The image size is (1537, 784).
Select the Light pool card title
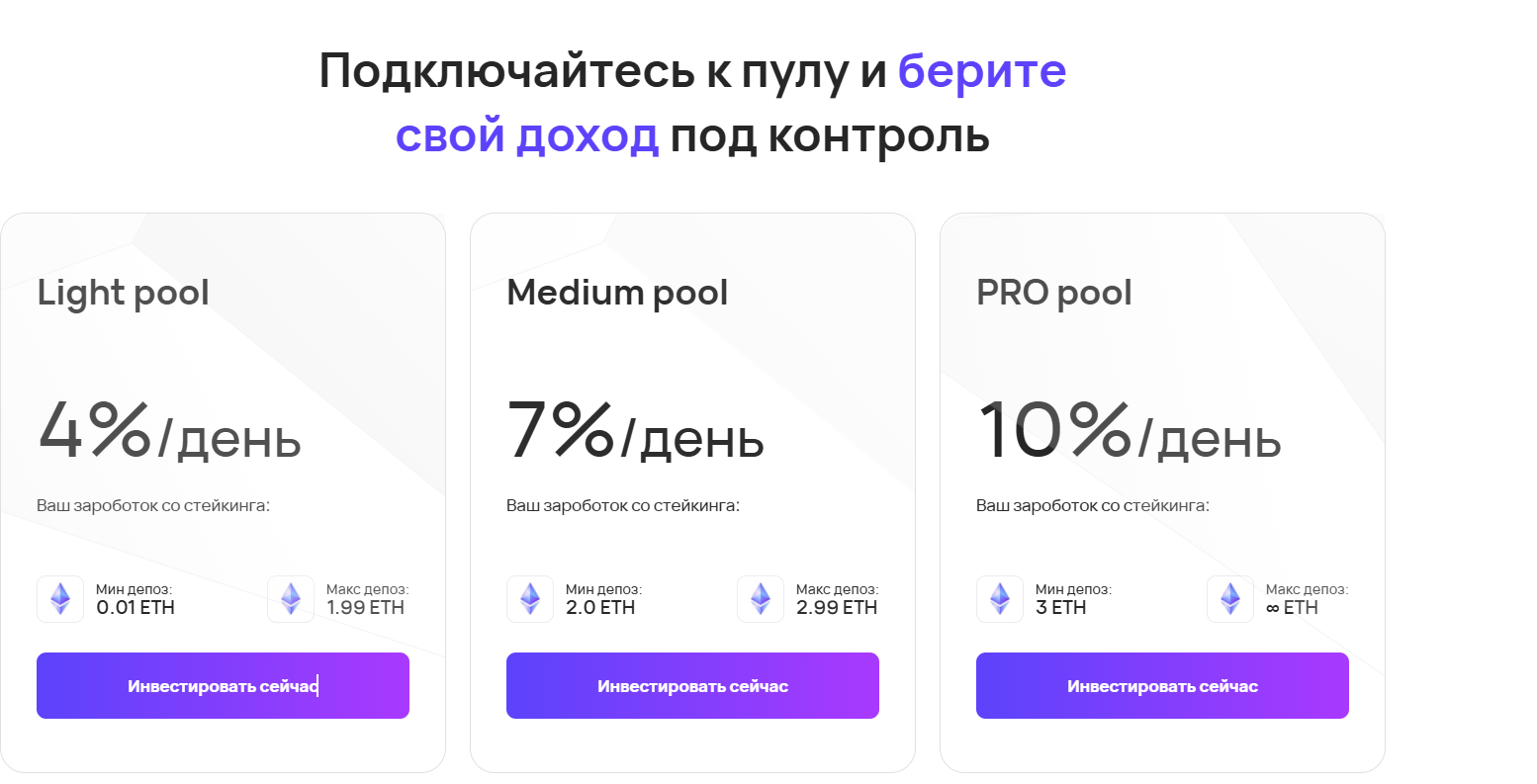coord(124,294)
